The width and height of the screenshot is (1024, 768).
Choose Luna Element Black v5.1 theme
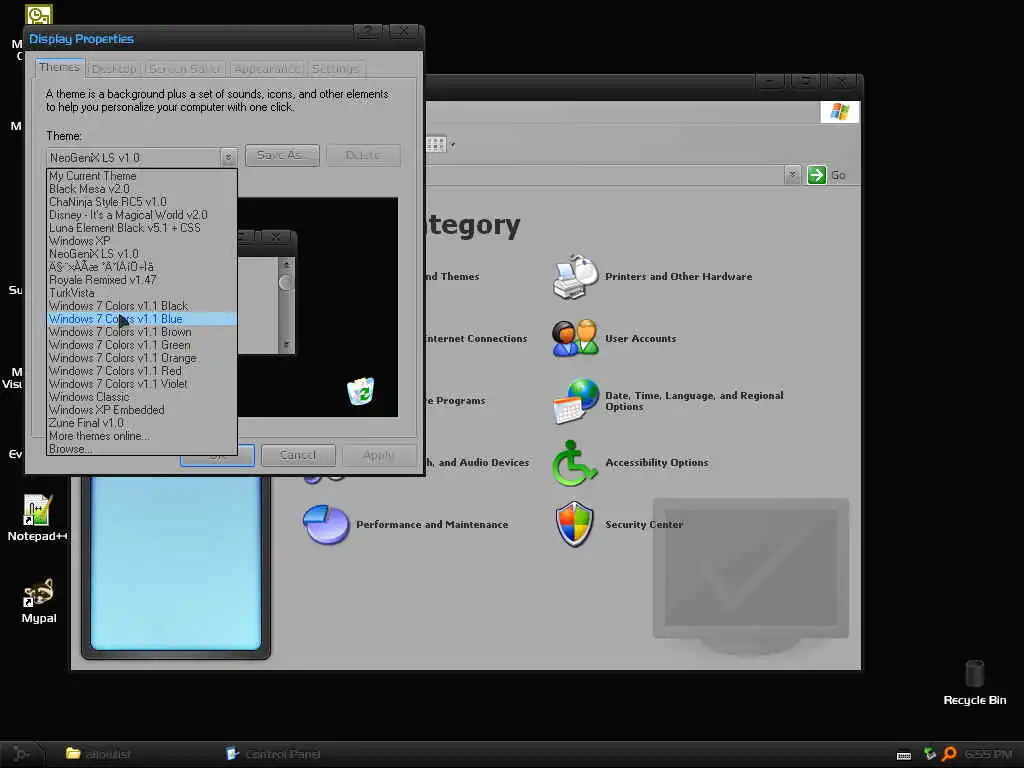click(142, 228)
